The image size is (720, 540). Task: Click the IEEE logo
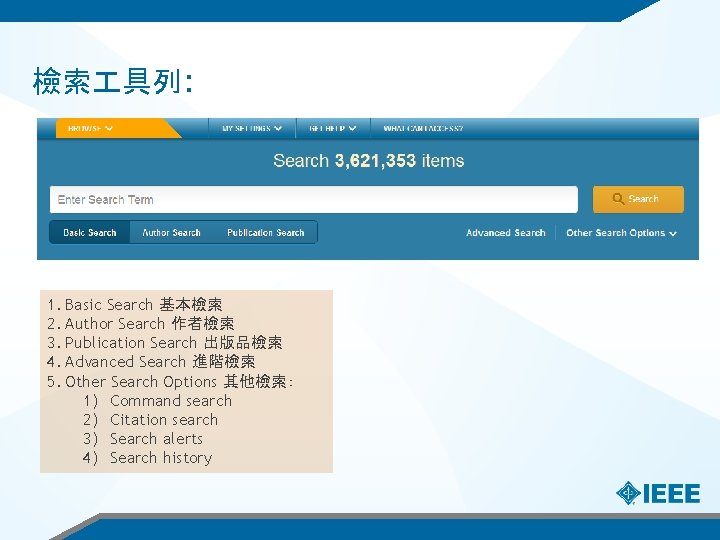[x=658, y=493]
